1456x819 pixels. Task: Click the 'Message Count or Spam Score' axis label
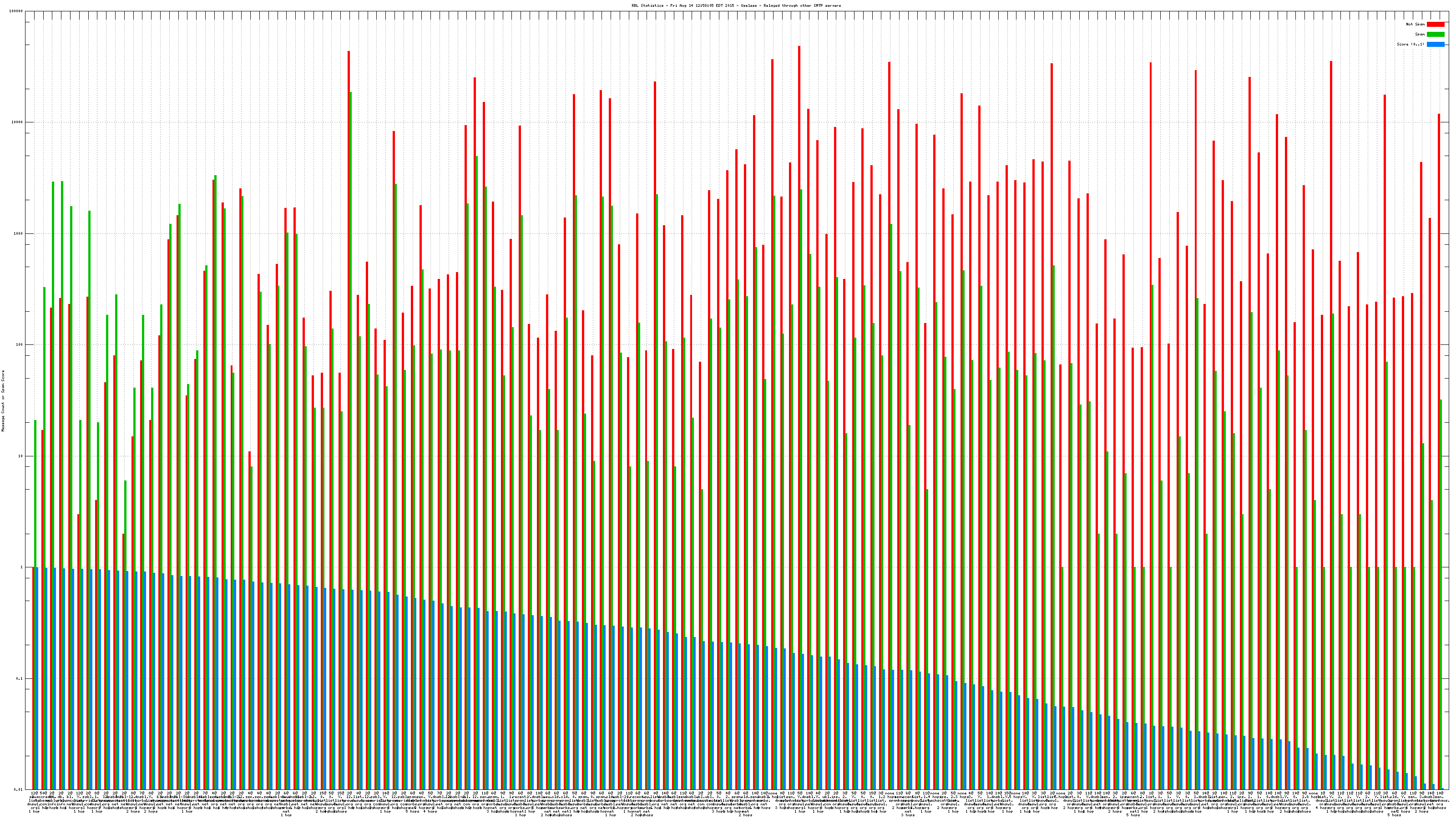(x=3, y=401)
